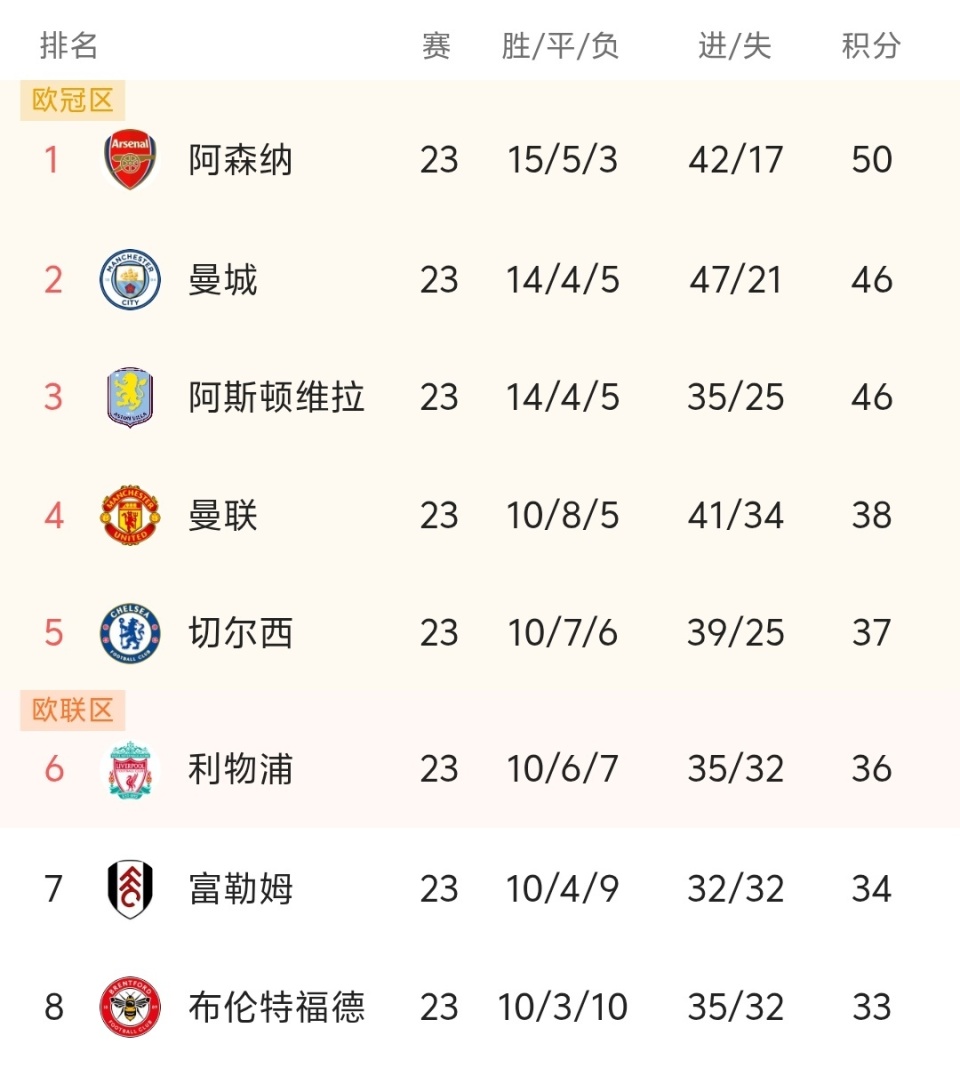Click the Manchester City club badge
Screen dimensions: 960x1084
coord(130,279)
